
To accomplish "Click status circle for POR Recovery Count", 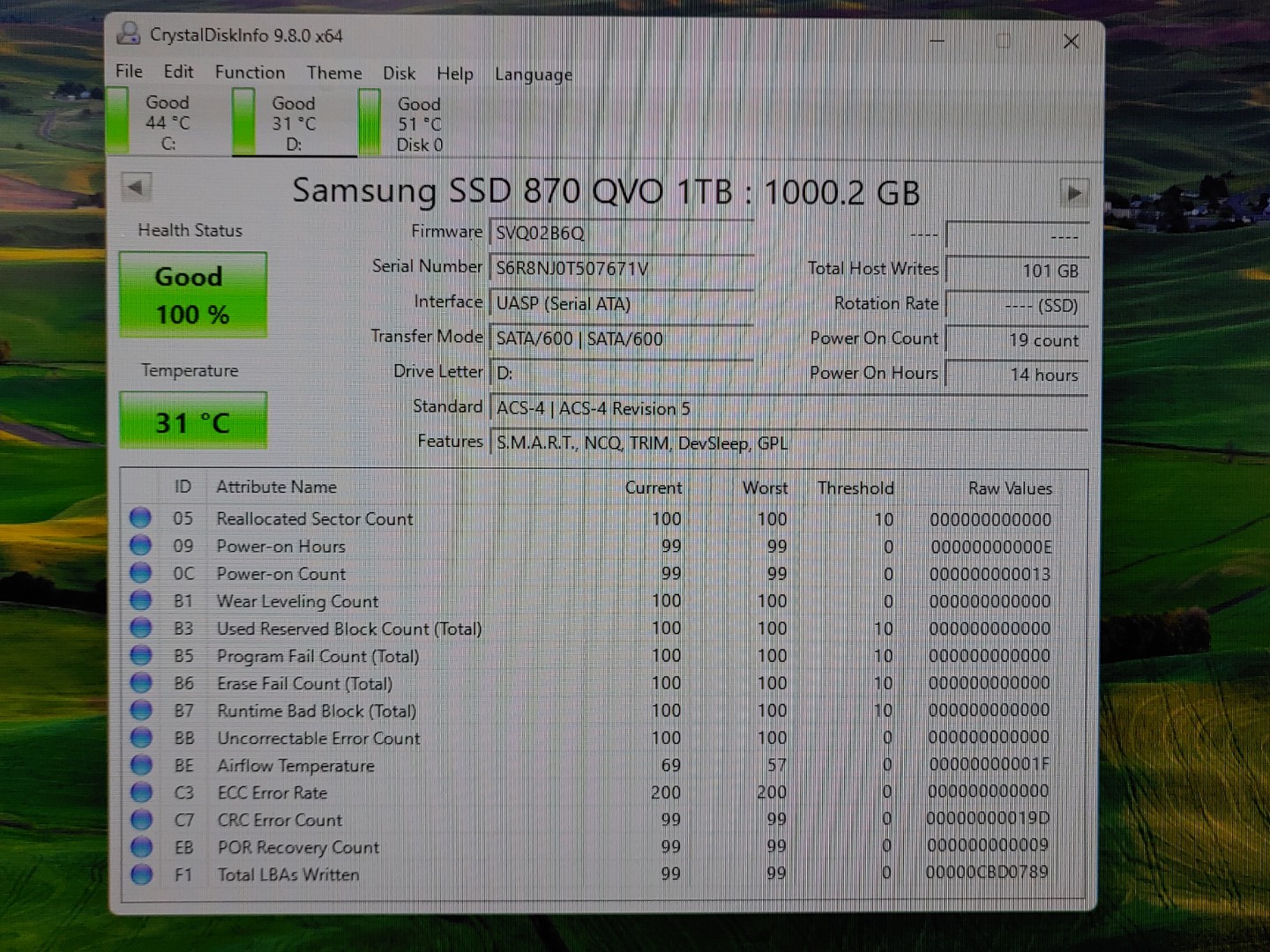I will [x=140, y=846].
